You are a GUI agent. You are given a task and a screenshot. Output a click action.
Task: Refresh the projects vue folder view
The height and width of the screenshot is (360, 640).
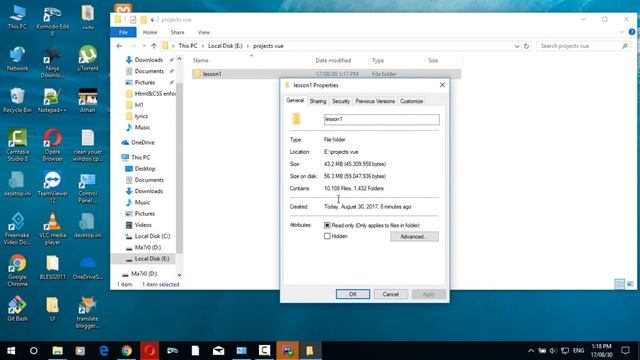click(526, 46)
